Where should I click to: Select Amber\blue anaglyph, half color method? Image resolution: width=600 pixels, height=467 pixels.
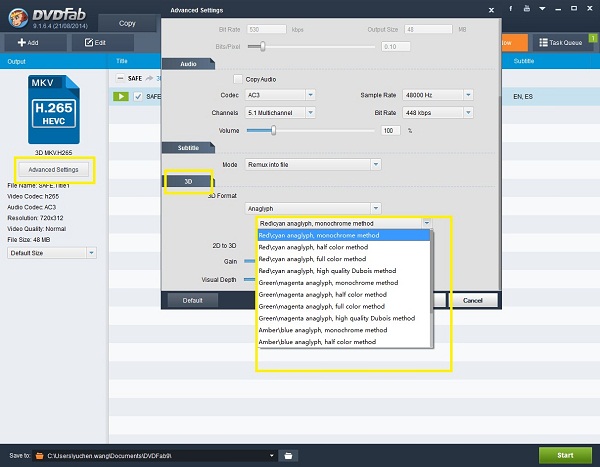coord(344,342)
